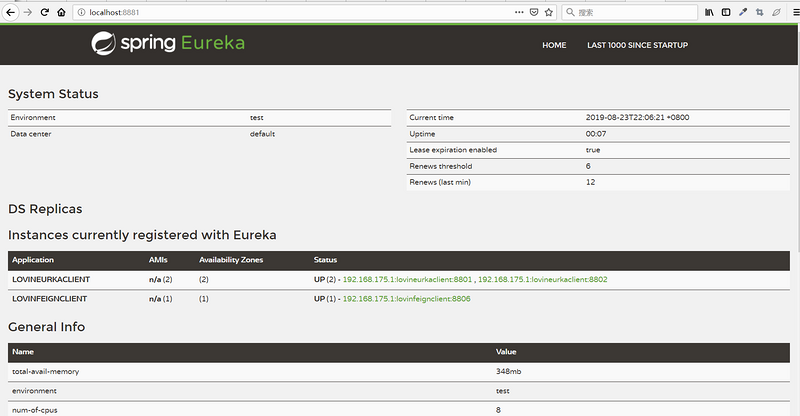Go to browser Home page icon
Screen dimensions: 800x416
[61, 12]
